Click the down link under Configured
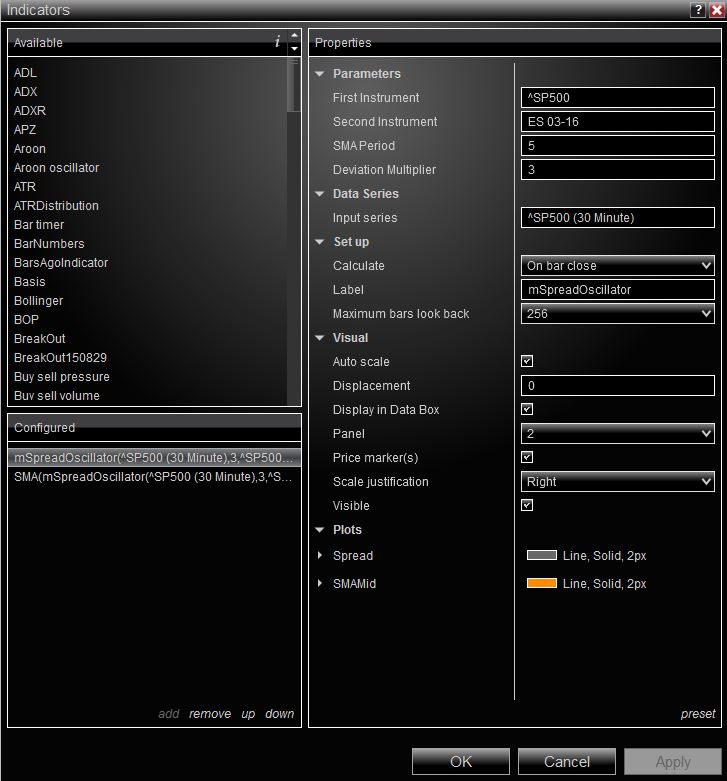This screenshot has width=727, height=781. (279, 714)
